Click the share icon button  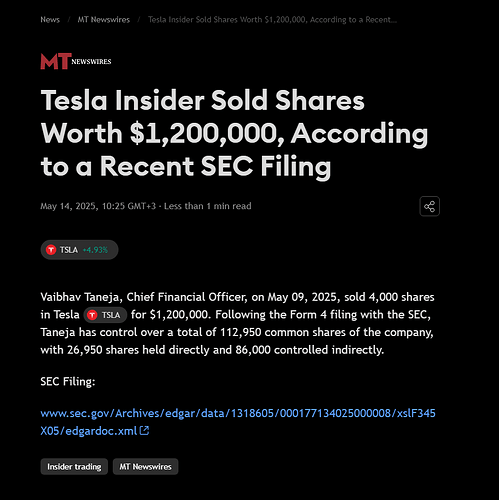[x=429, y=206]
